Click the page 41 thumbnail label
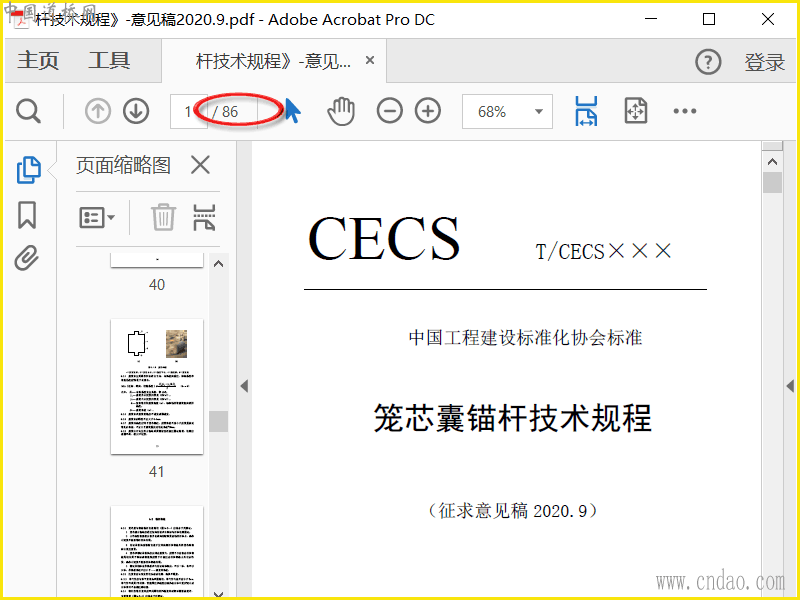Screen dimensions: 800x600 click(157, 472)
